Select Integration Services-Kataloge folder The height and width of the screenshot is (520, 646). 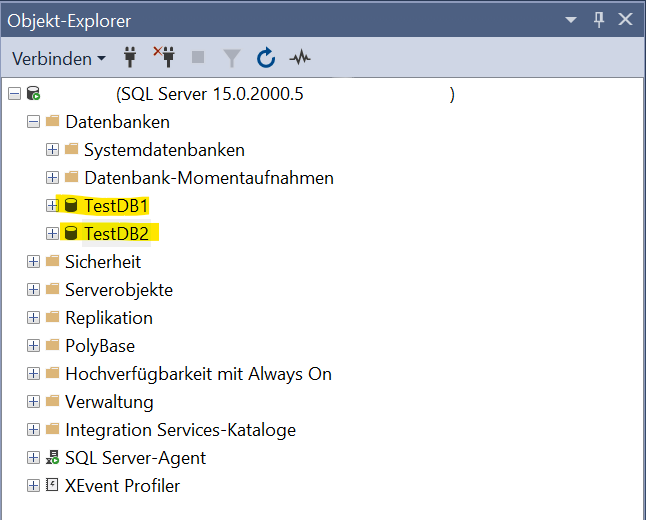180,430
